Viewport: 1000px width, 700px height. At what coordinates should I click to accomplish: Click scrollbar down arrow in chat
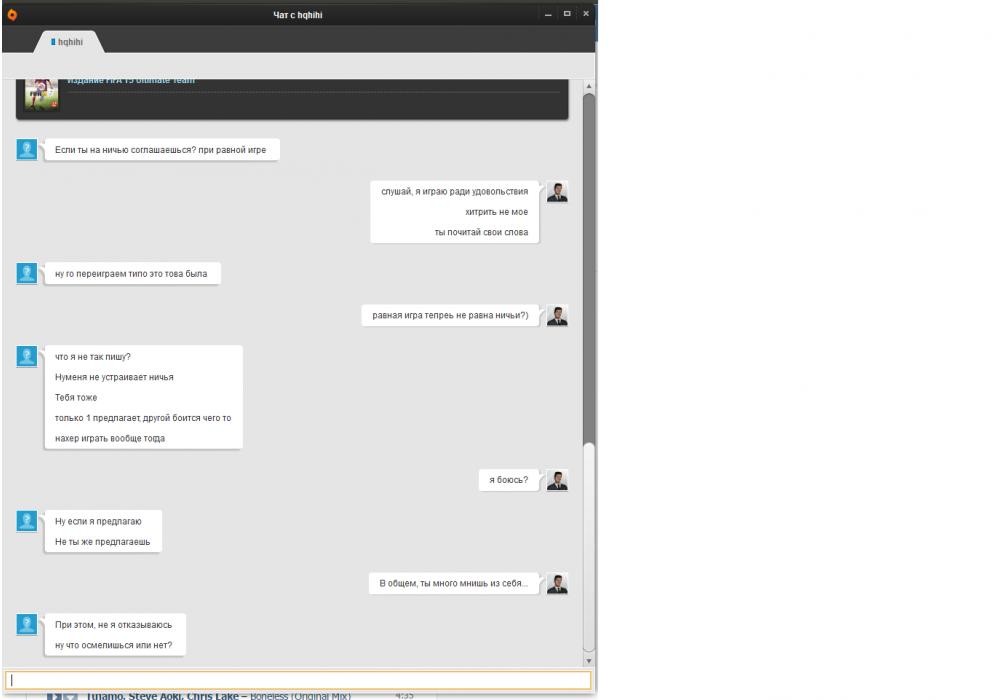point(589,660)
